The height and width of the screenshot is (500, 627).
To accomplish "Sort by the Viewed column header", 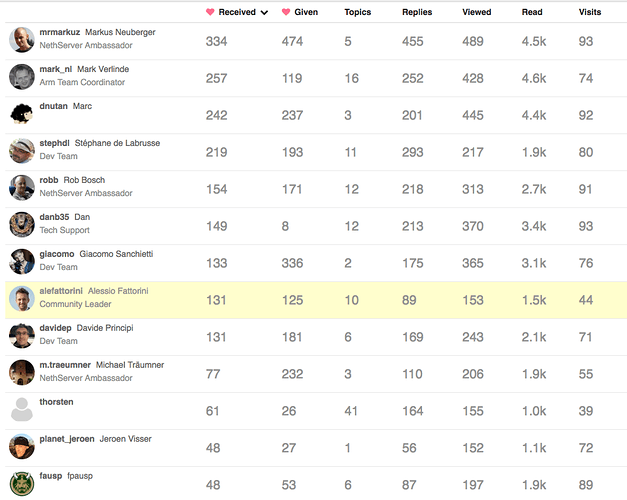I will click(477, 12).
